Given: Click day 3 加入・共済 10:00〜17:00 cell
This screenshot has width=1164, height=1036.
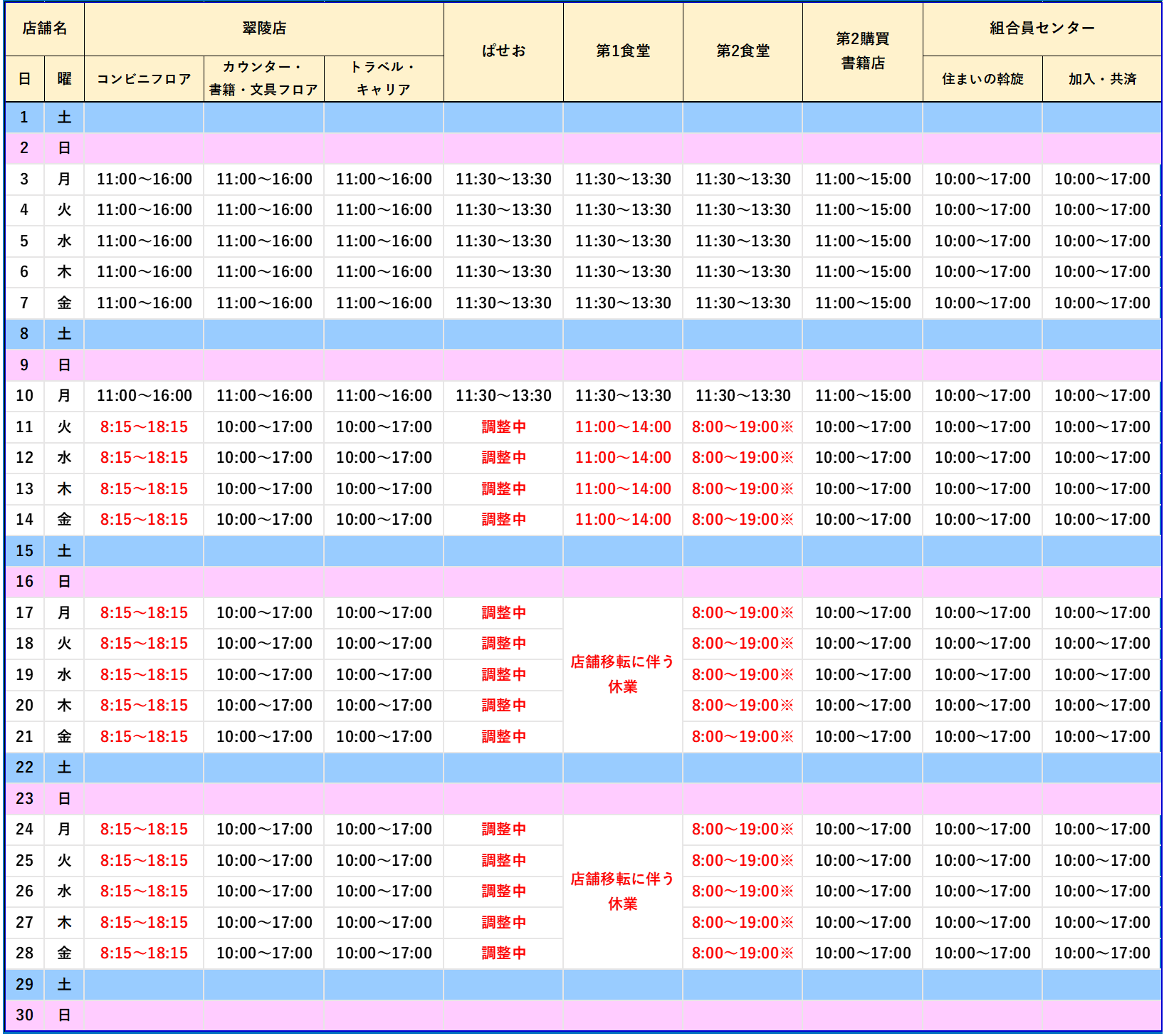Looking at the screenshot, I should click(1102, 179).
